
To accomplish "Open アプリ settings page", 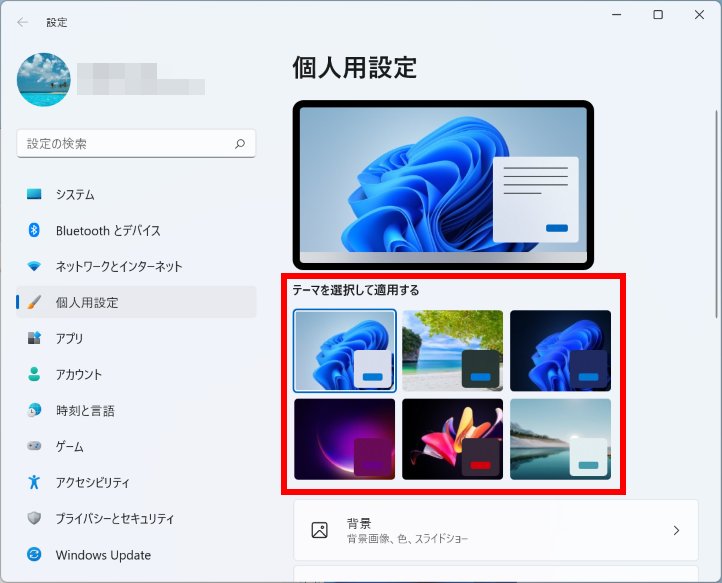I will coord(136,338).
